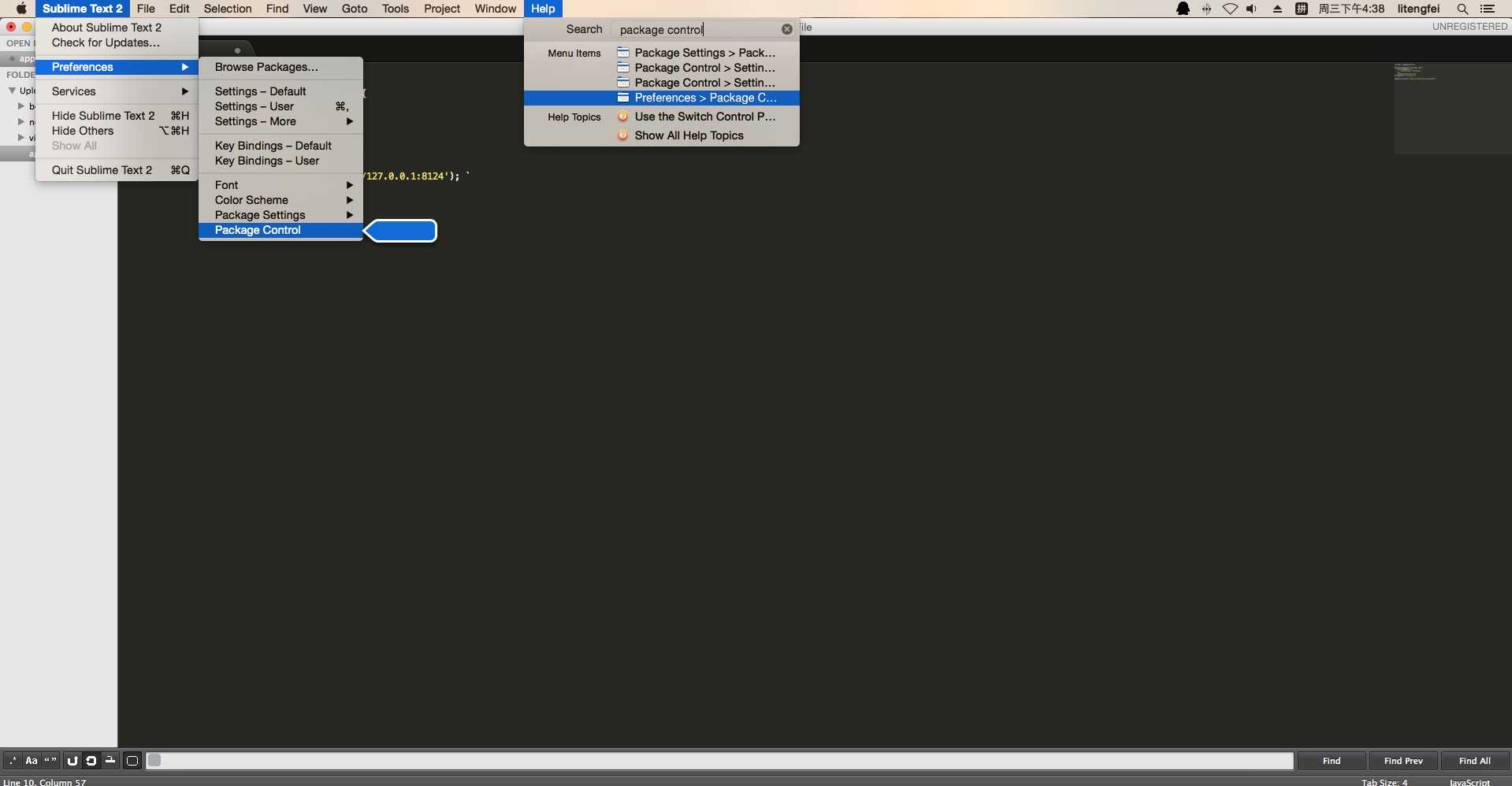
Task: Expand the Preferences submenu
Action: (x=117, y=67)
